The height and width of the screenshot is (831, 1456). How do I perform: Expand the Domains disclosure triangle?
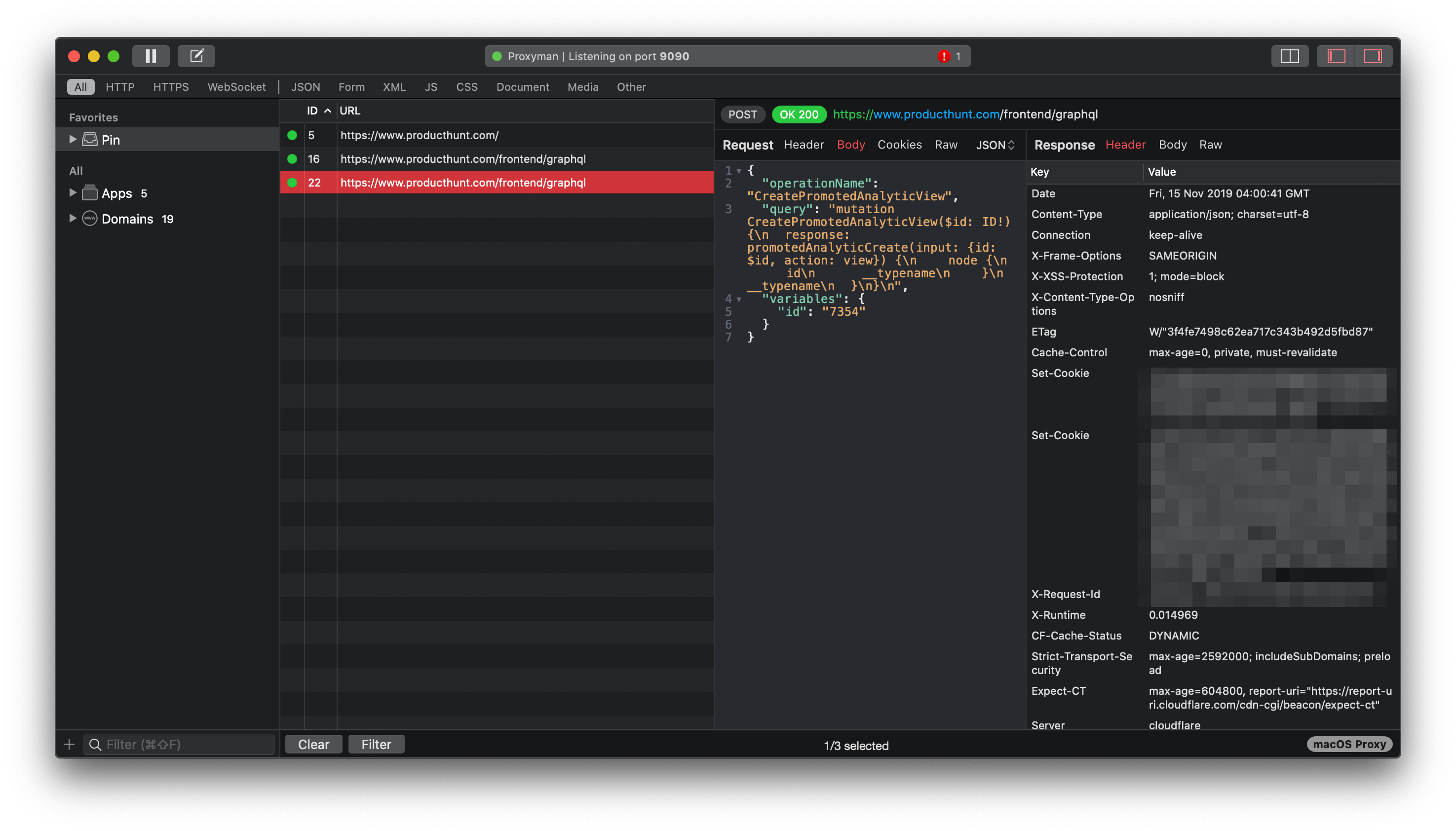click(x=73, y=219)
